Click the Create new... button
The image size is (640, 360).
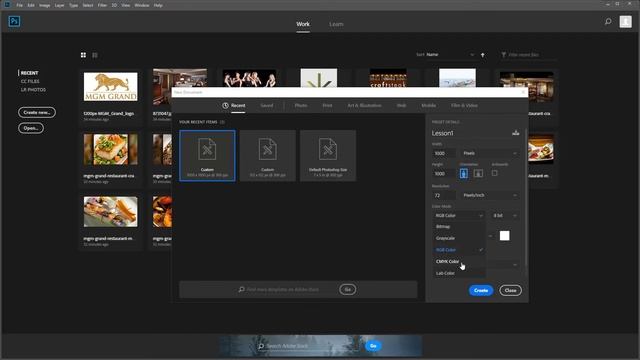coord(37,112)
